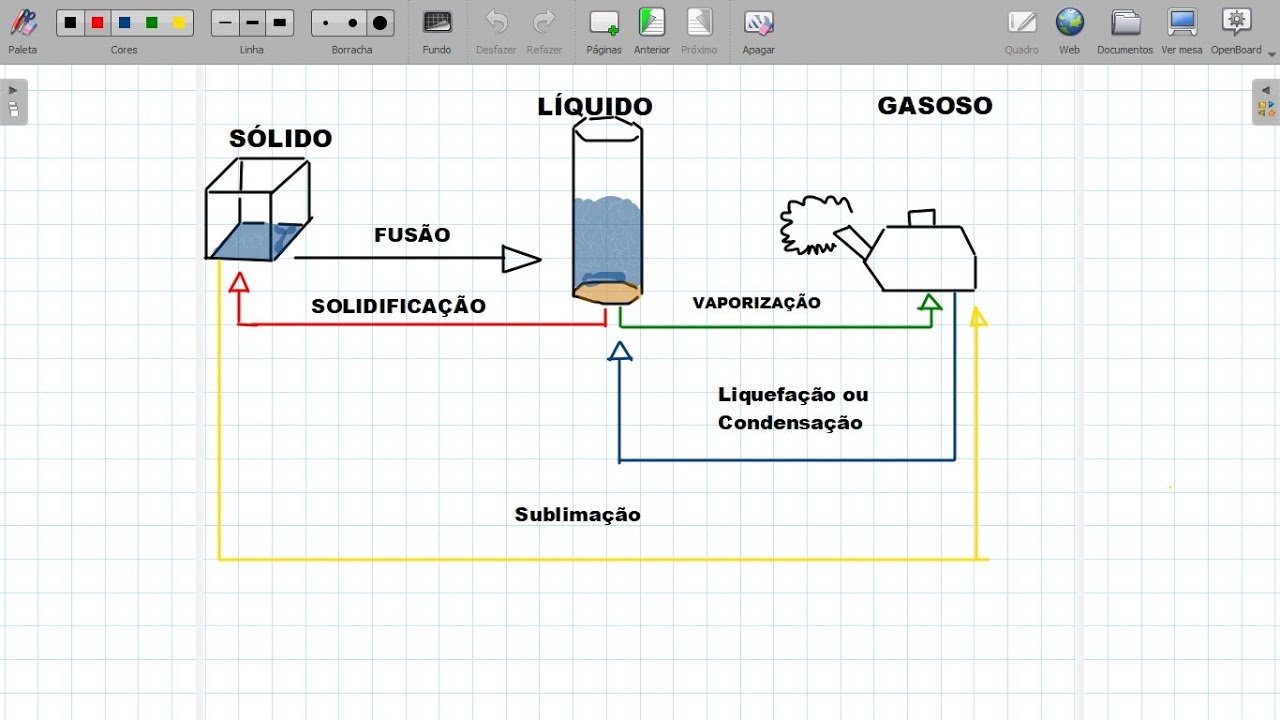This screenshot has width=1280, height=720.
Task: Open the Web browser mode
Action: pyautogui.click(x=1069, y=29)
